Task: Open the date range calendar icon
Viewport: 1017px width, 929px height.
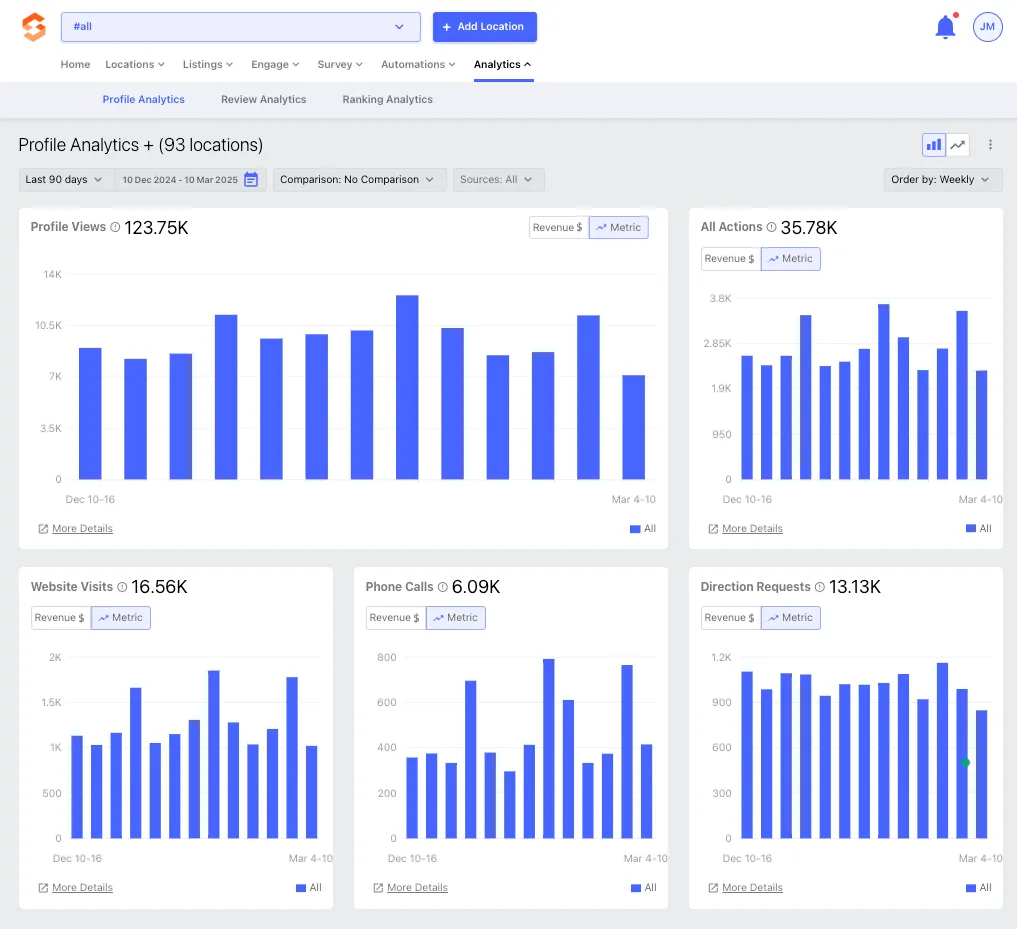Action: (x=251, y=180)
